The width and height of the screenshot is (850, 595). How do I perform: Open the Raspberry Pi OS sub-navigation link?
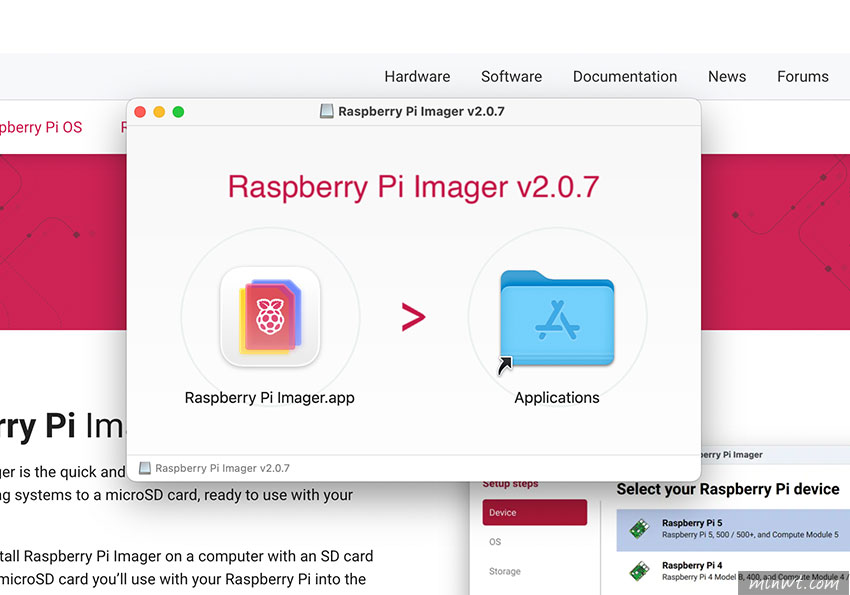41,127
